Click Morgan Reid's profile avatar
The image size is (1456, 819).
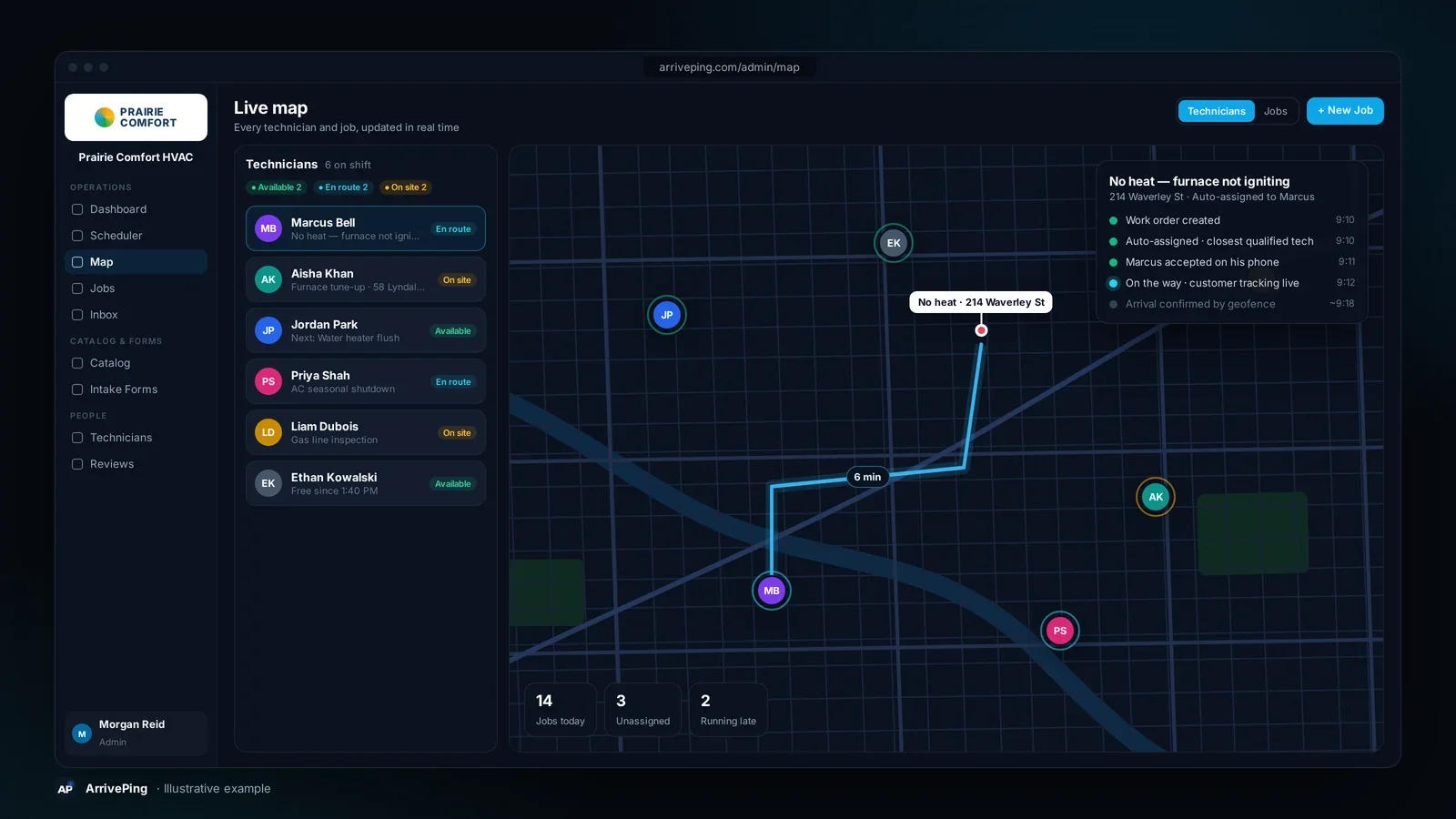82,733
